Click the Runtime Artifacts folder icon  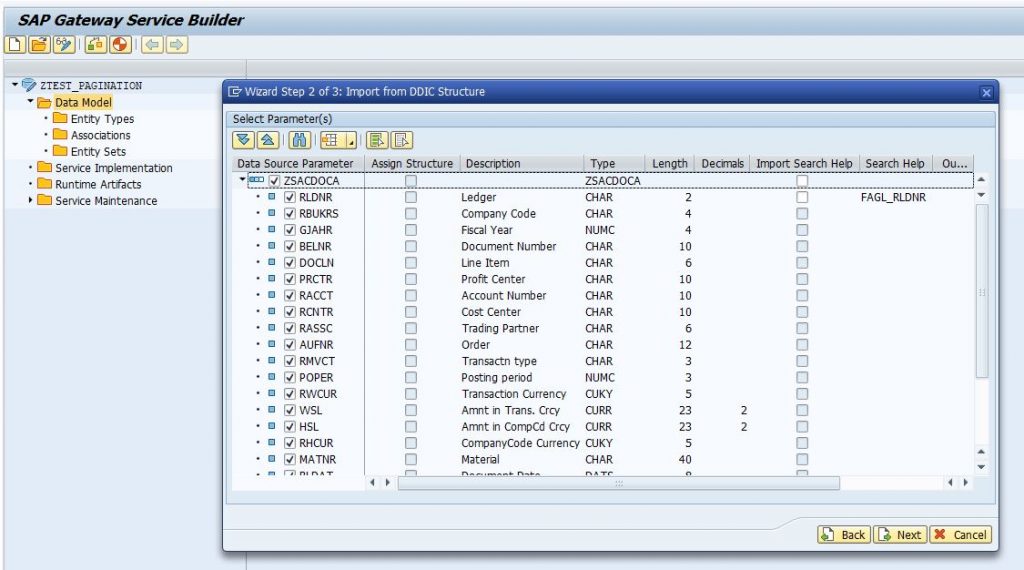[44, 183]
